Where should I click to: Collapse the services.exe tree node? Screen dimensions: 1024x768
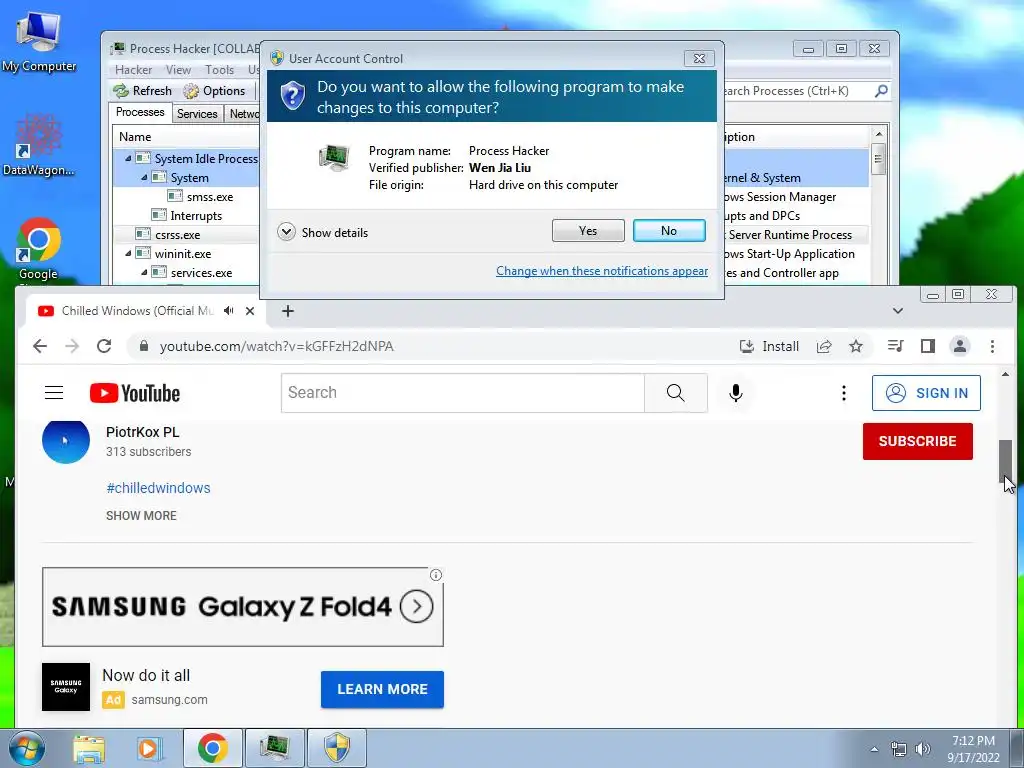[144, 272]
